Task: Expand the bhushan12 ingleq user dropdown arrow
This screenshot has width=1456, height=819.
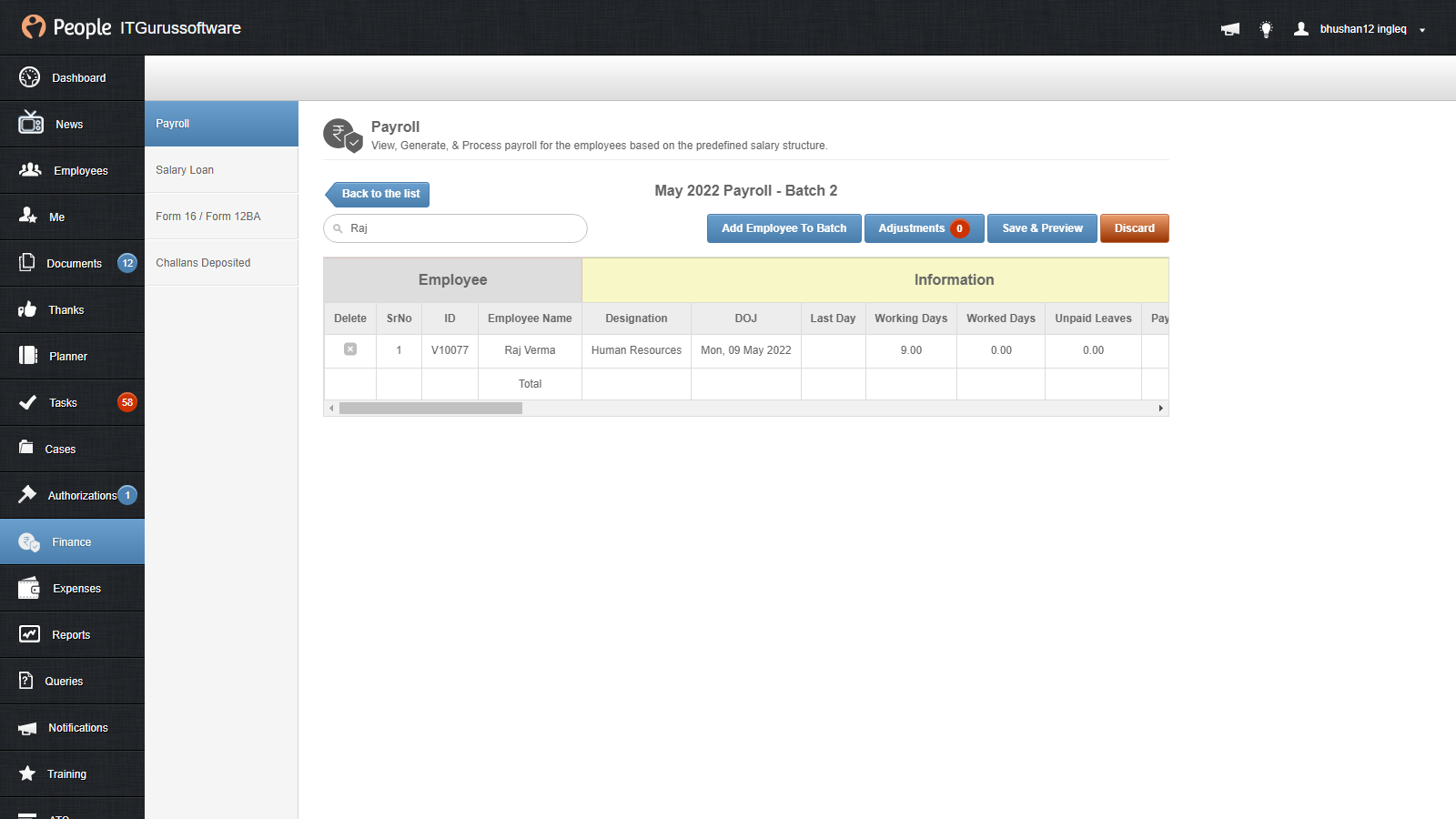Action: click(1422, 30)
